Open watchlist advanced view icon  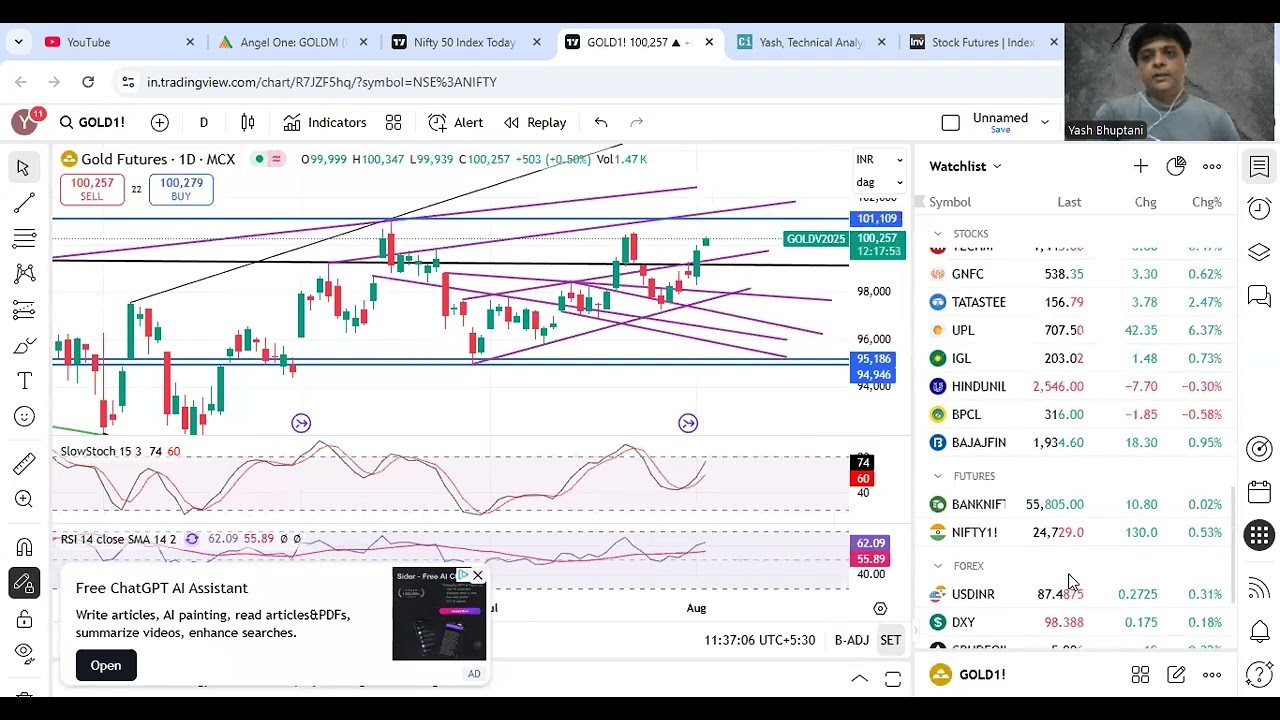[x=1176, y=166]
